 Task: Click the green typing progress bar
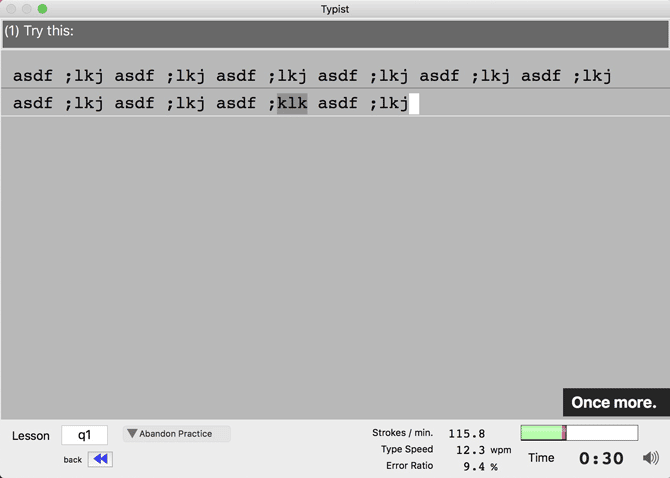point(579,433)
